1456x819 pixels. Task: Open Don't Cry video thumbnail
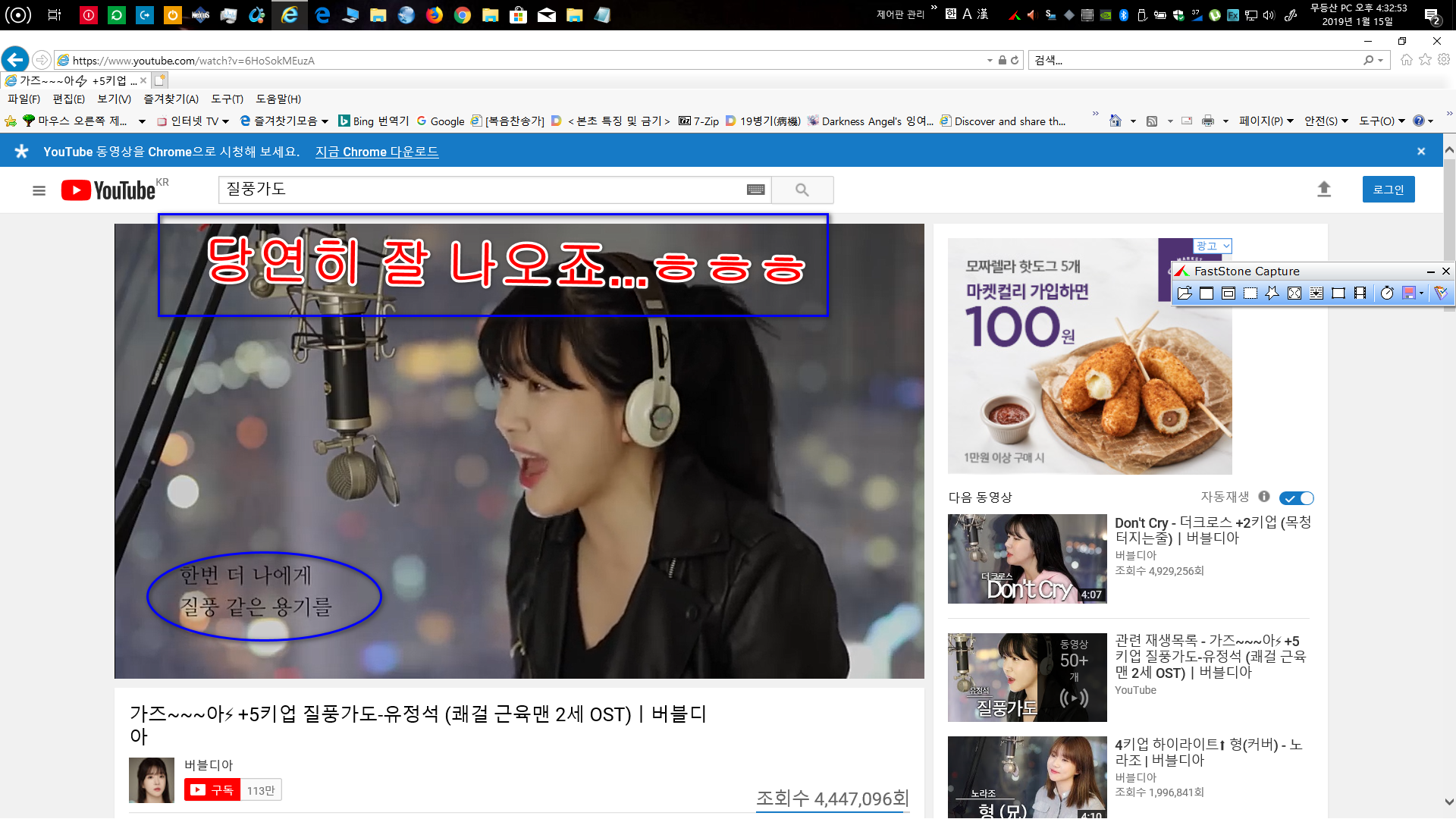pyautogui.click(x=1027, y=559)
